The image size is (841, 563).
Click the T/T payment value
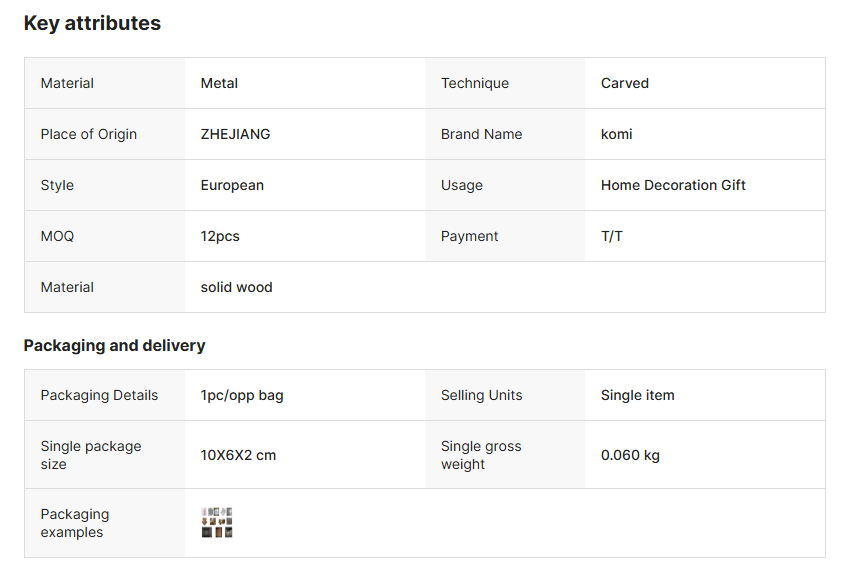pyautogui.click(x=611, y=236)
